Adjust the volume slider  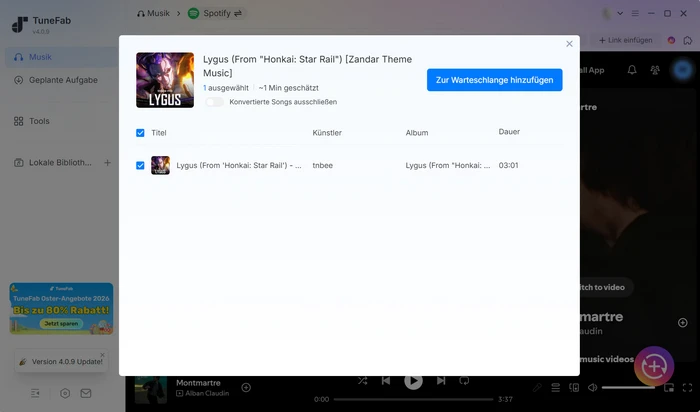pos(629,387)
